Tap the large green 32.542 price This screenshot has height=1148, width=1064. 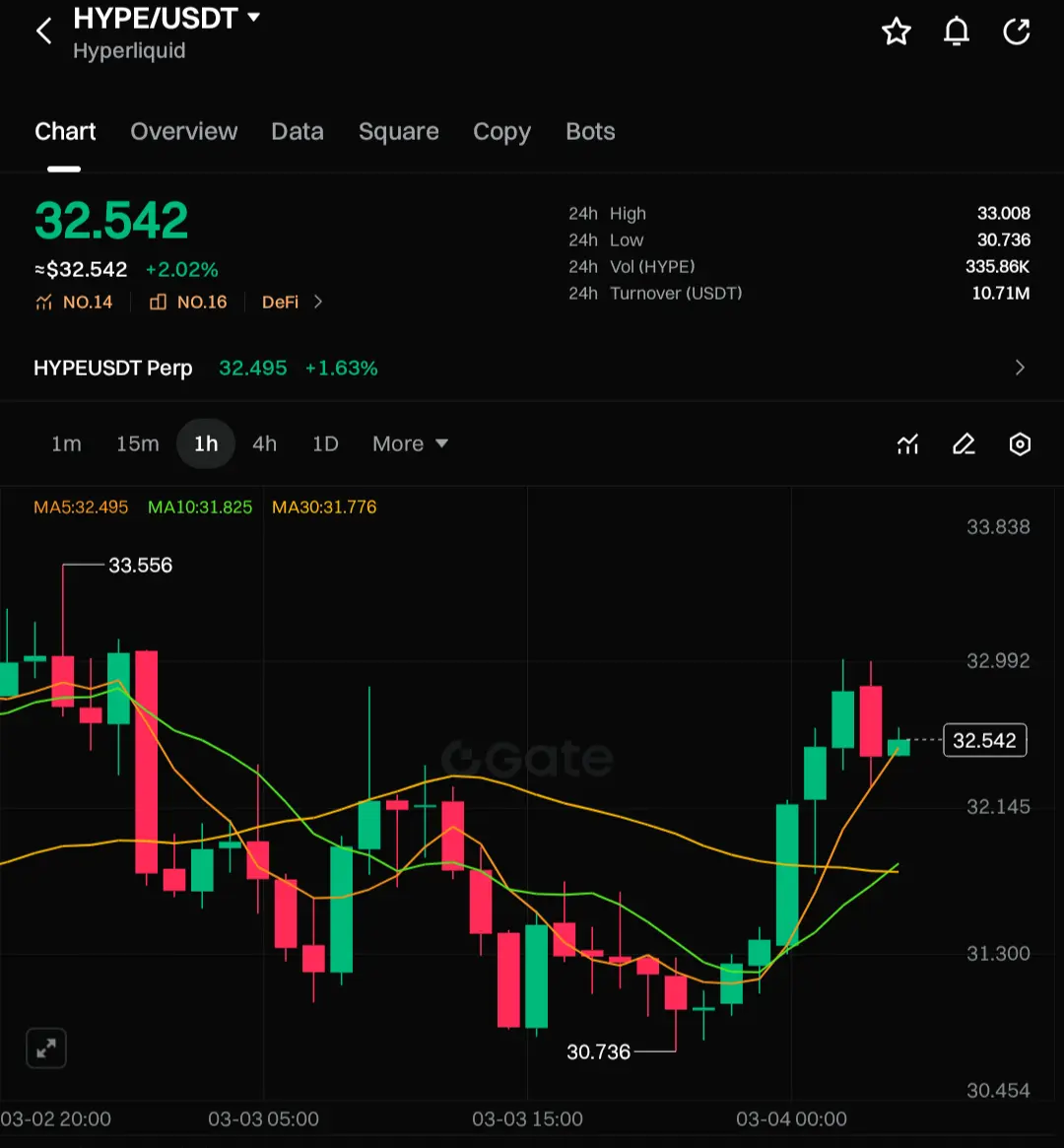coord(111,220)
